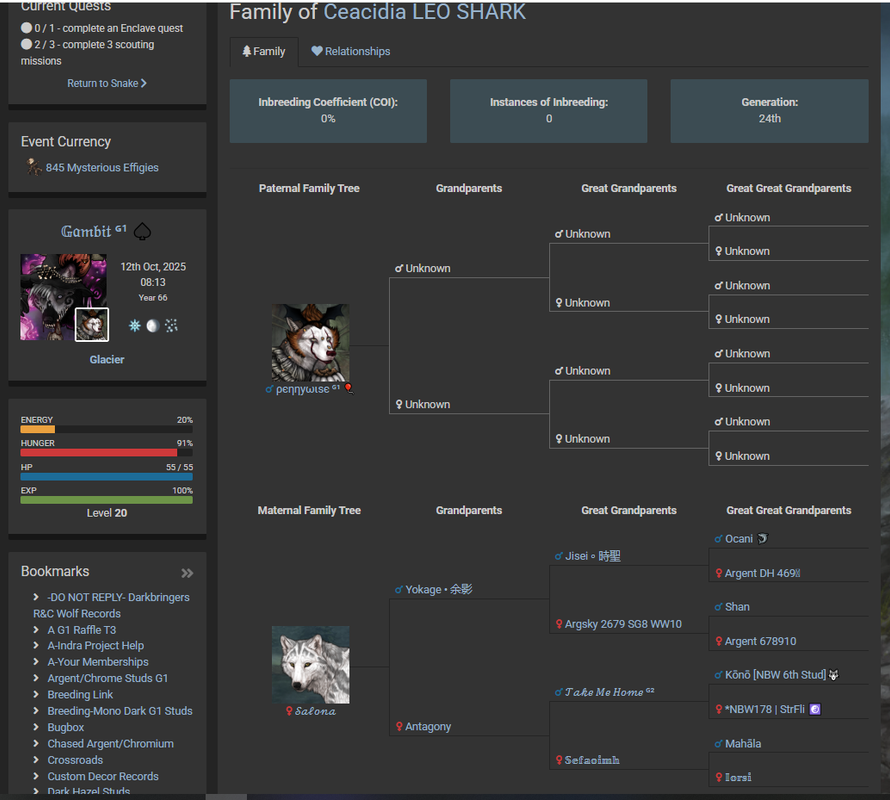Click the spade icon beside Gambit
The width and height of the screenshot is (890, 800).
[x=142, y=232]
